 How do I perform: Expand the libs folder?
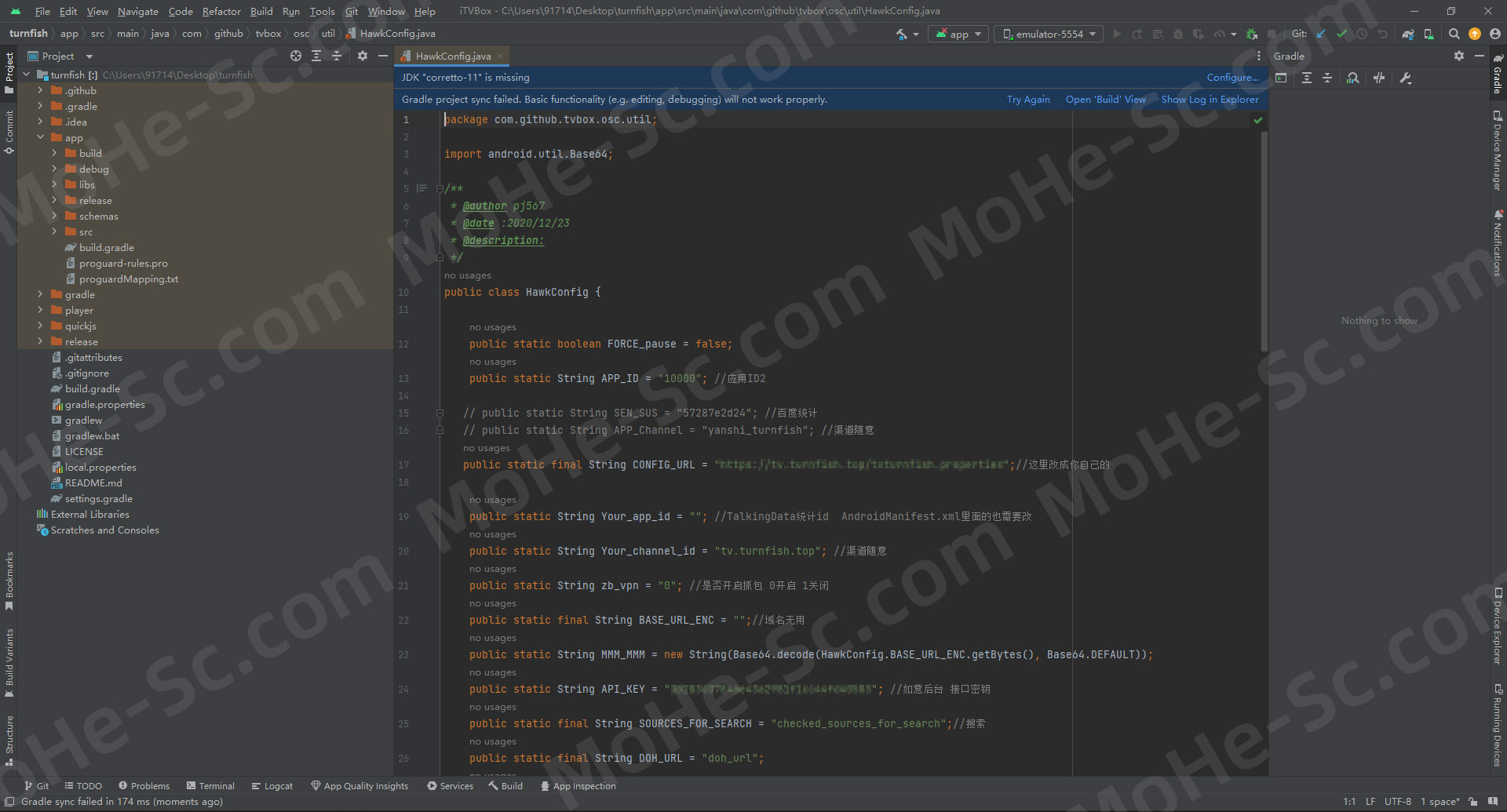(55, 184)
